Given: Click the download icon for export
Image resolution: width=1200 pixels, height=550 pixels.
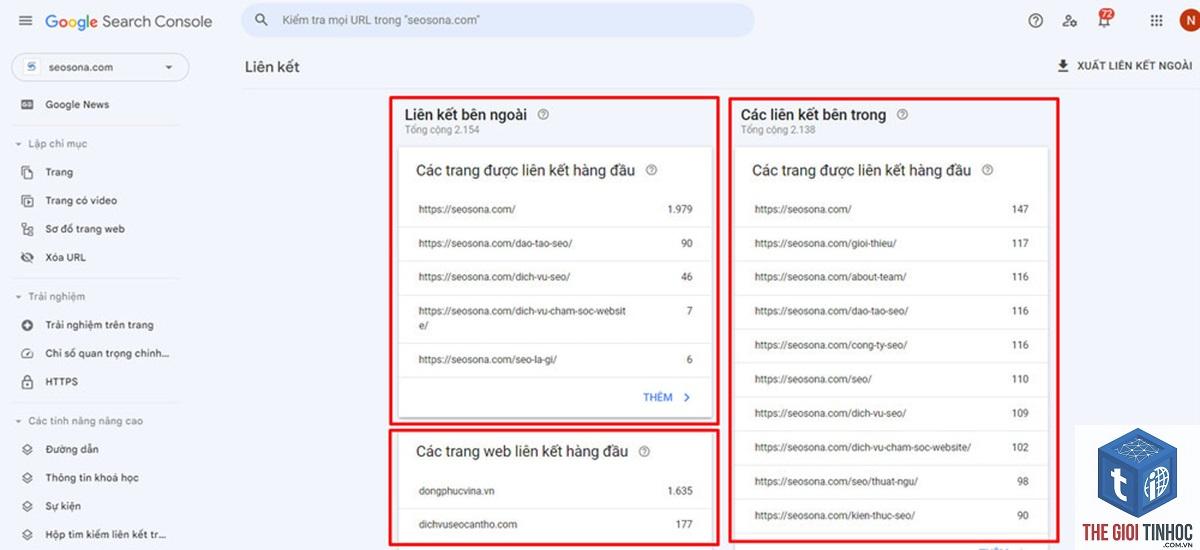Looking at the screenshot, I should (x=1063, y=66).
